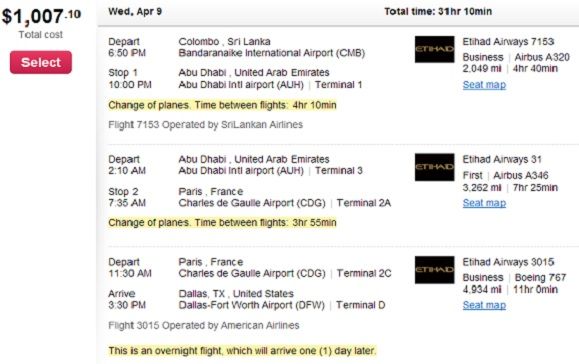Click the Total time: 31hr 10min label
The width and height of the screenshot is (579, 364).
[438, 11]
